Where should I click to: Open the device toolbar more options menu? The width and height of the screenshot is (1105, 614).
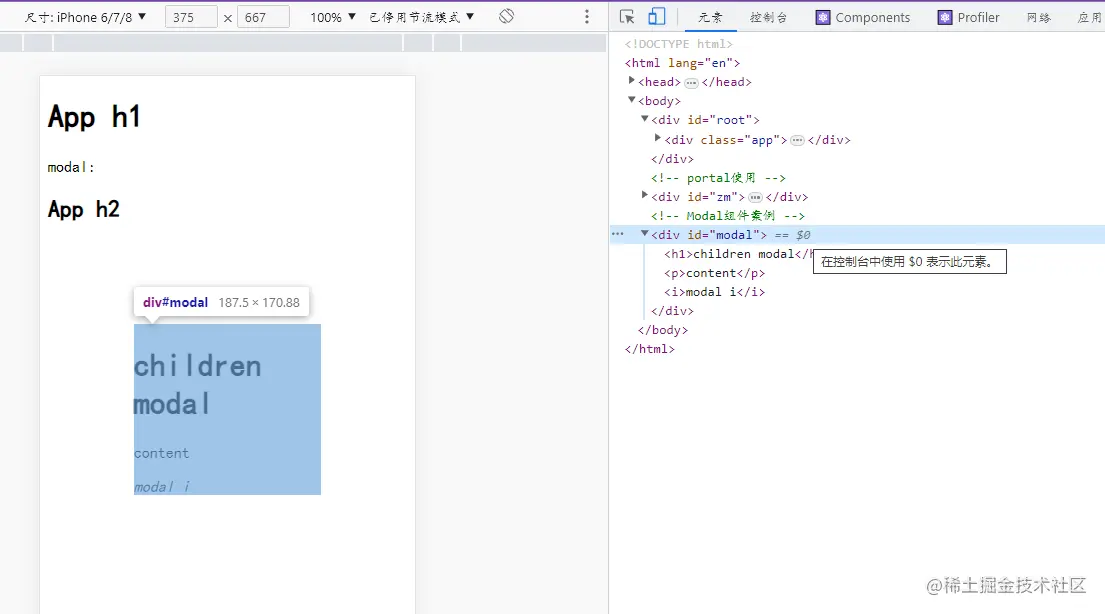tap(586, 17)
